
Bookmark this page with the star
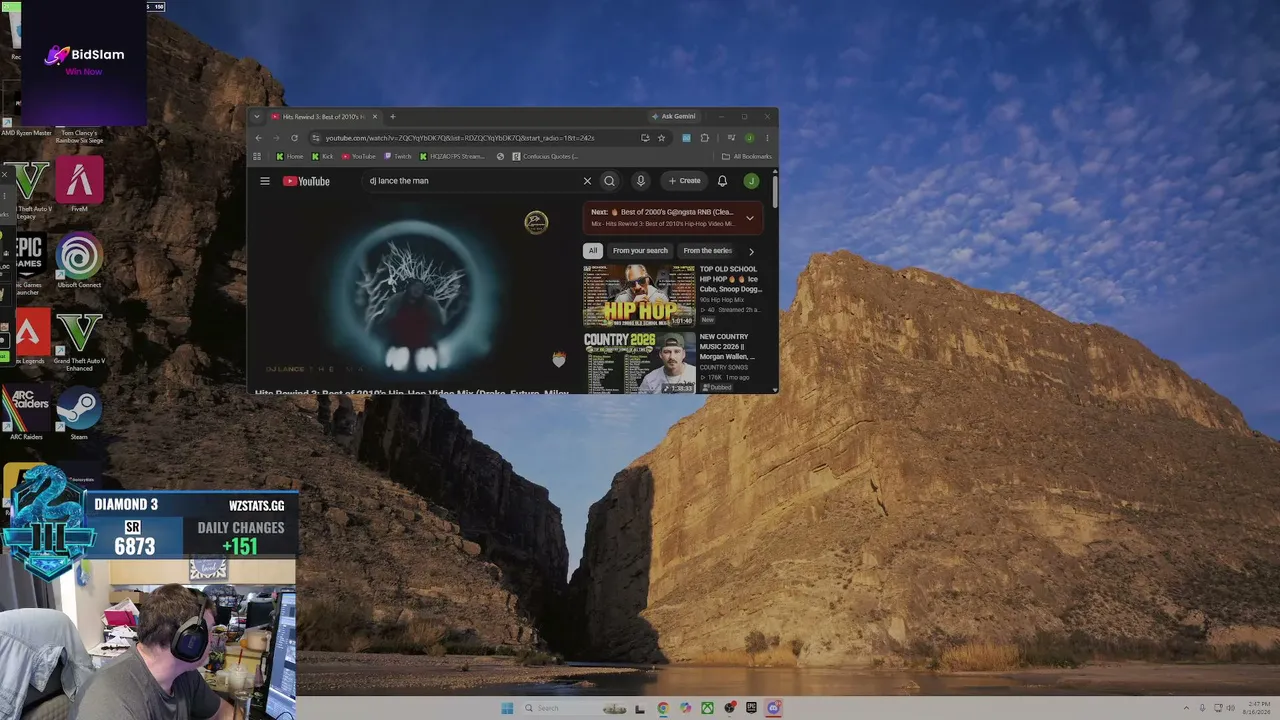tap(661, 138)
